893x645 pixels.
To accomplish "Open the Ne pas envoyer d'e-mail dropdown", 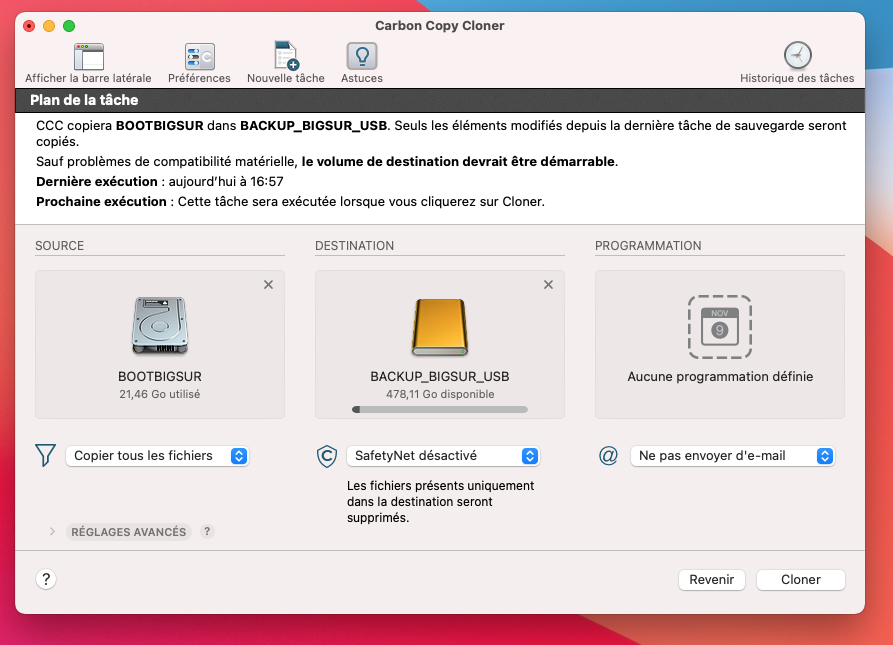I will 732,456.
